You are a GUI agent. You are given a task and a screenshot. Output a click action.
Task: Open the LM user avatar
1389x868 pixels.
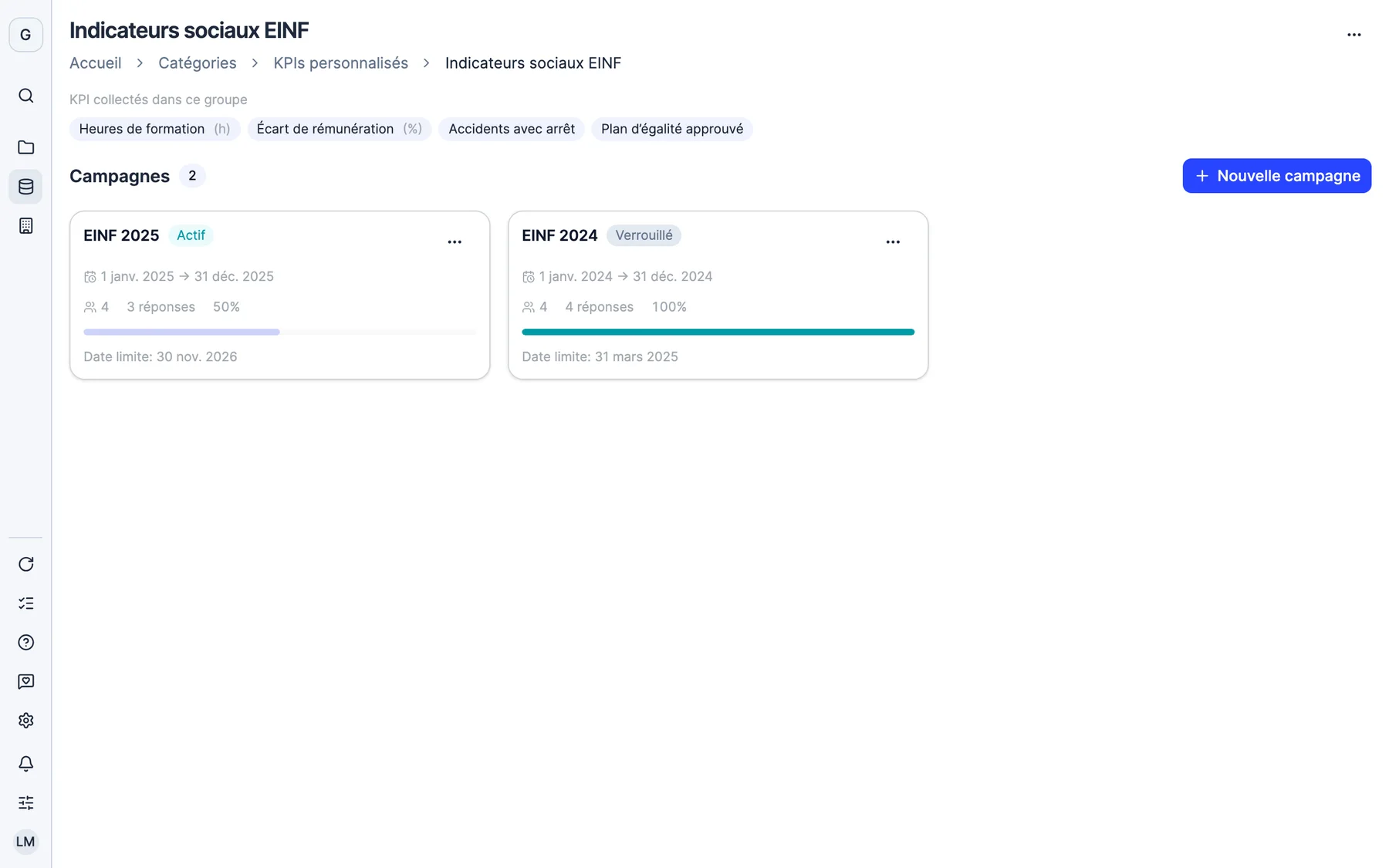(x=25, y=842)
